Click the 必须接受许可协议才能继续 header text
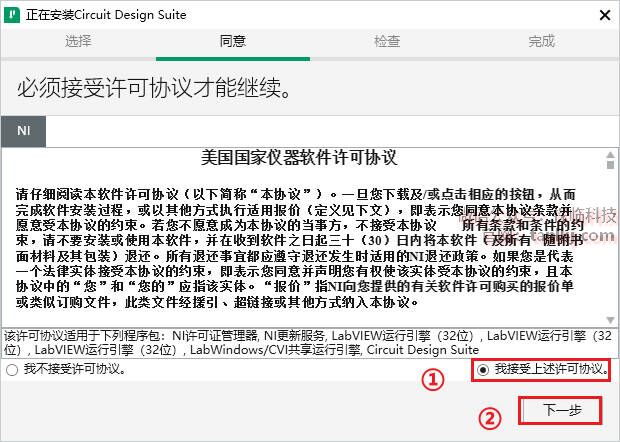 155,87
